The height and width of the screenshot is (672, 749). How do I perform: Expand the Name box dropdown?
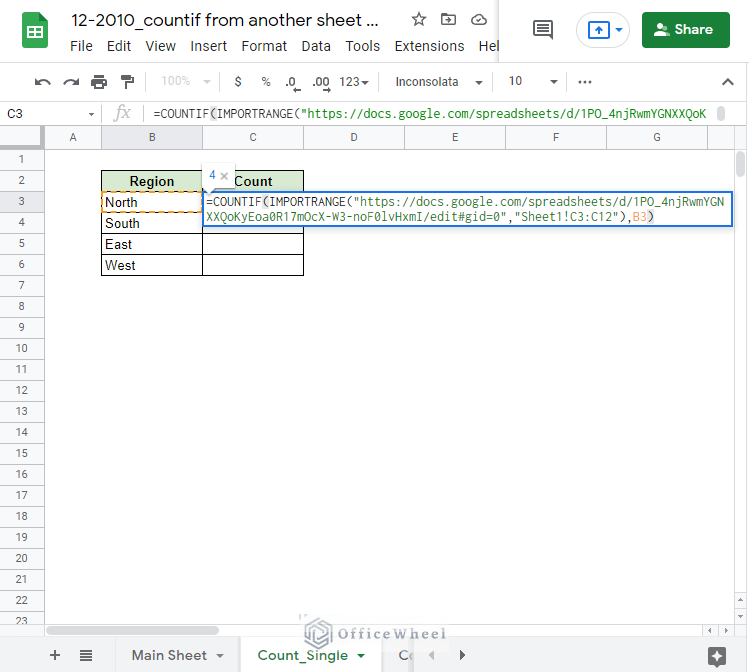tap(91, 114)
